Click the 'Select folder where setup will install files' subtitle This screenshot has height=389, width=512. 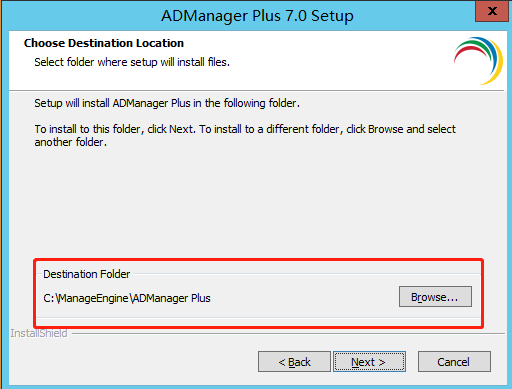(132, 62)
